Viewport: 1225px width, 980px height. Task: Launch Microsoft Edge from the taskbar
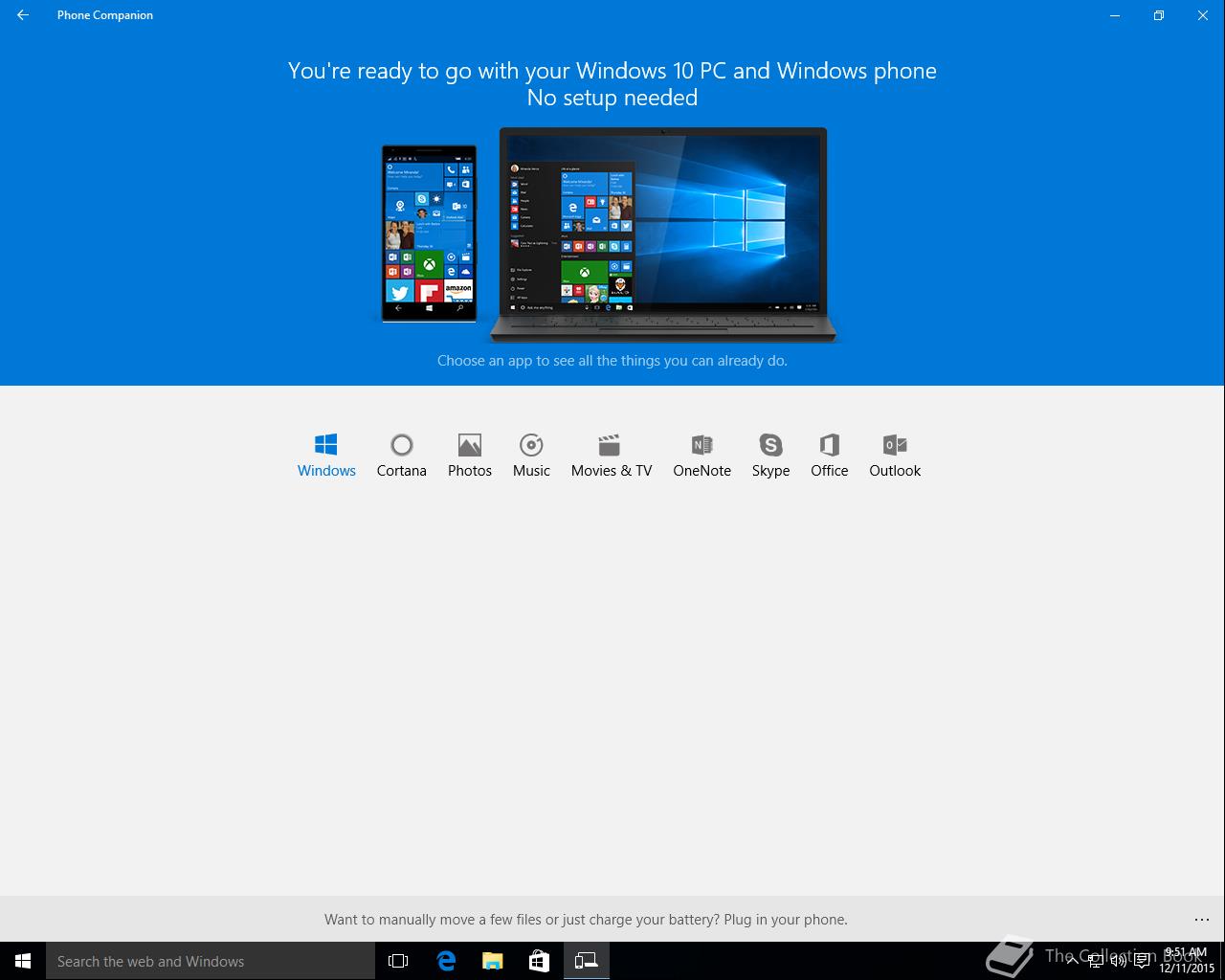click(446, 961)
